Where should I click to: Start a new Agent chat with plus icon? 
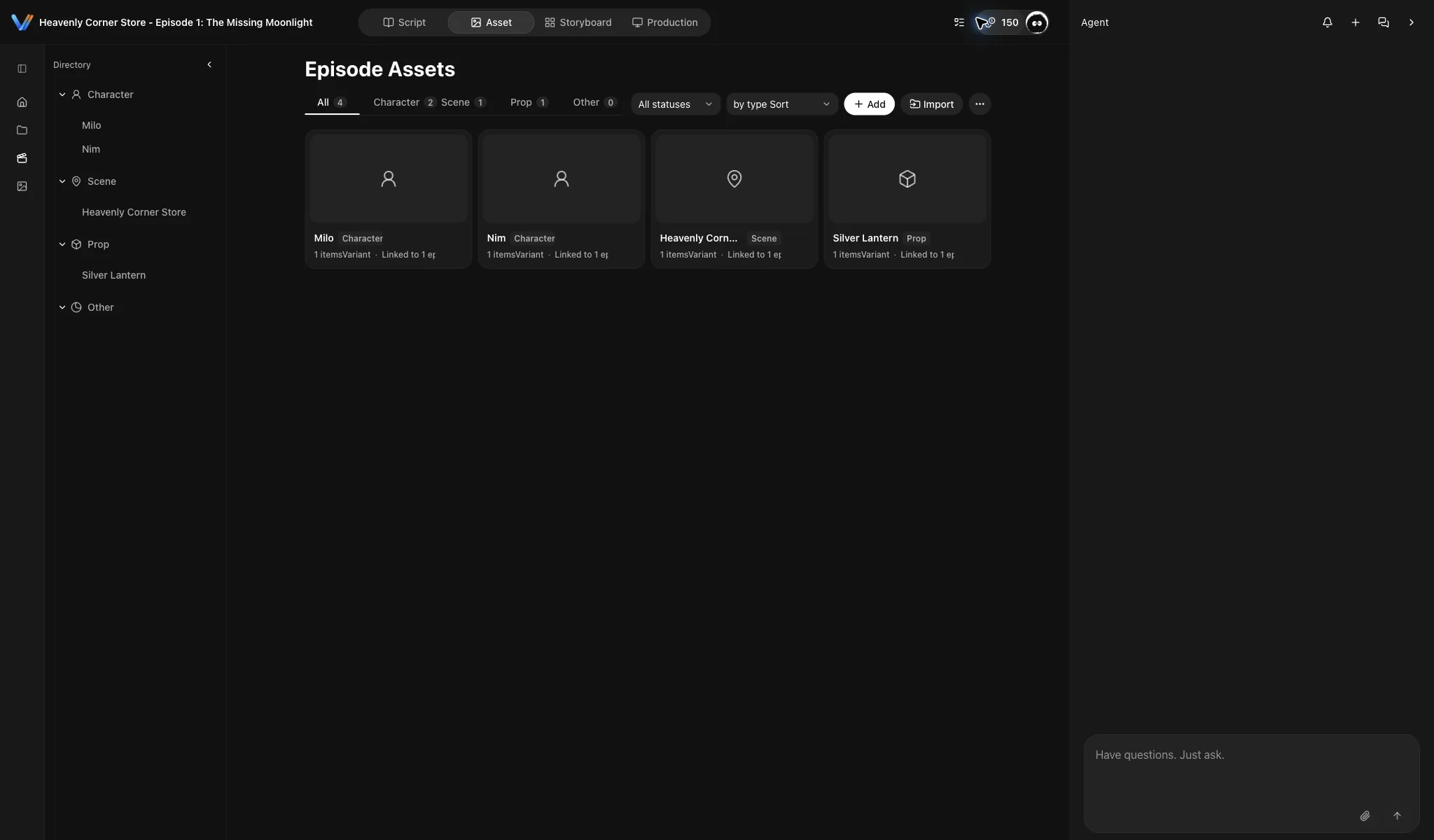click(1355, 22)
